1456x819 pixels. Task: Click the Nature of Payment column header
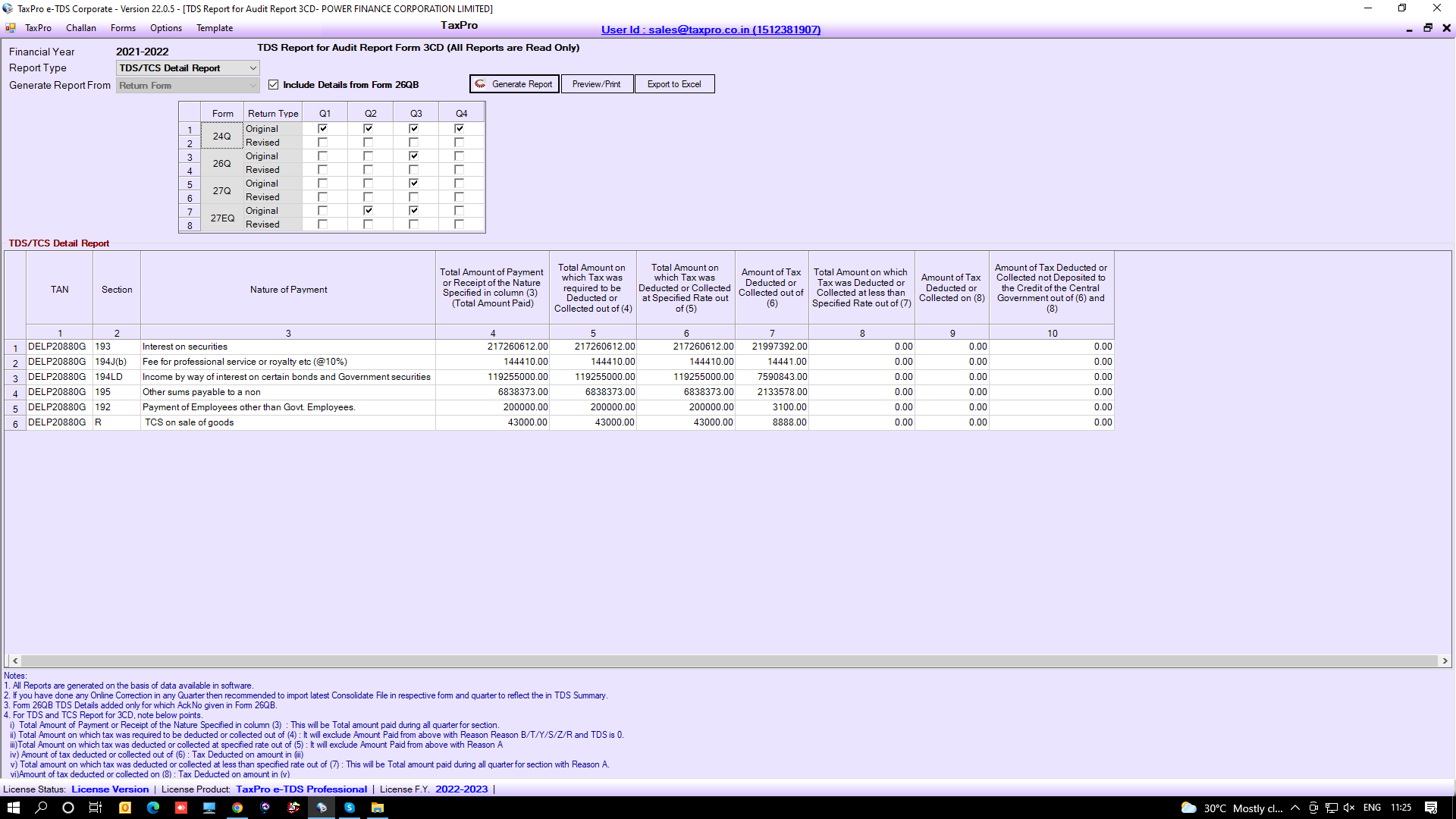(288, 289)
